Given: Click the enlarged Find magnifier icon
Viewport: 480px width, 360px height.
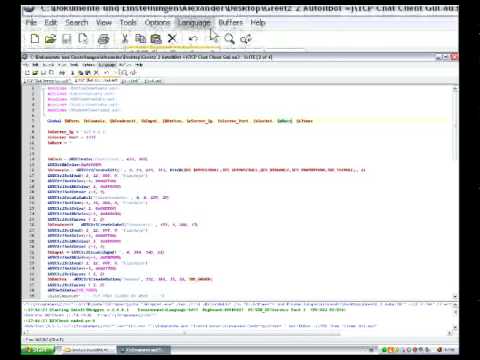Looking at the screenshot, I should 229,39.
